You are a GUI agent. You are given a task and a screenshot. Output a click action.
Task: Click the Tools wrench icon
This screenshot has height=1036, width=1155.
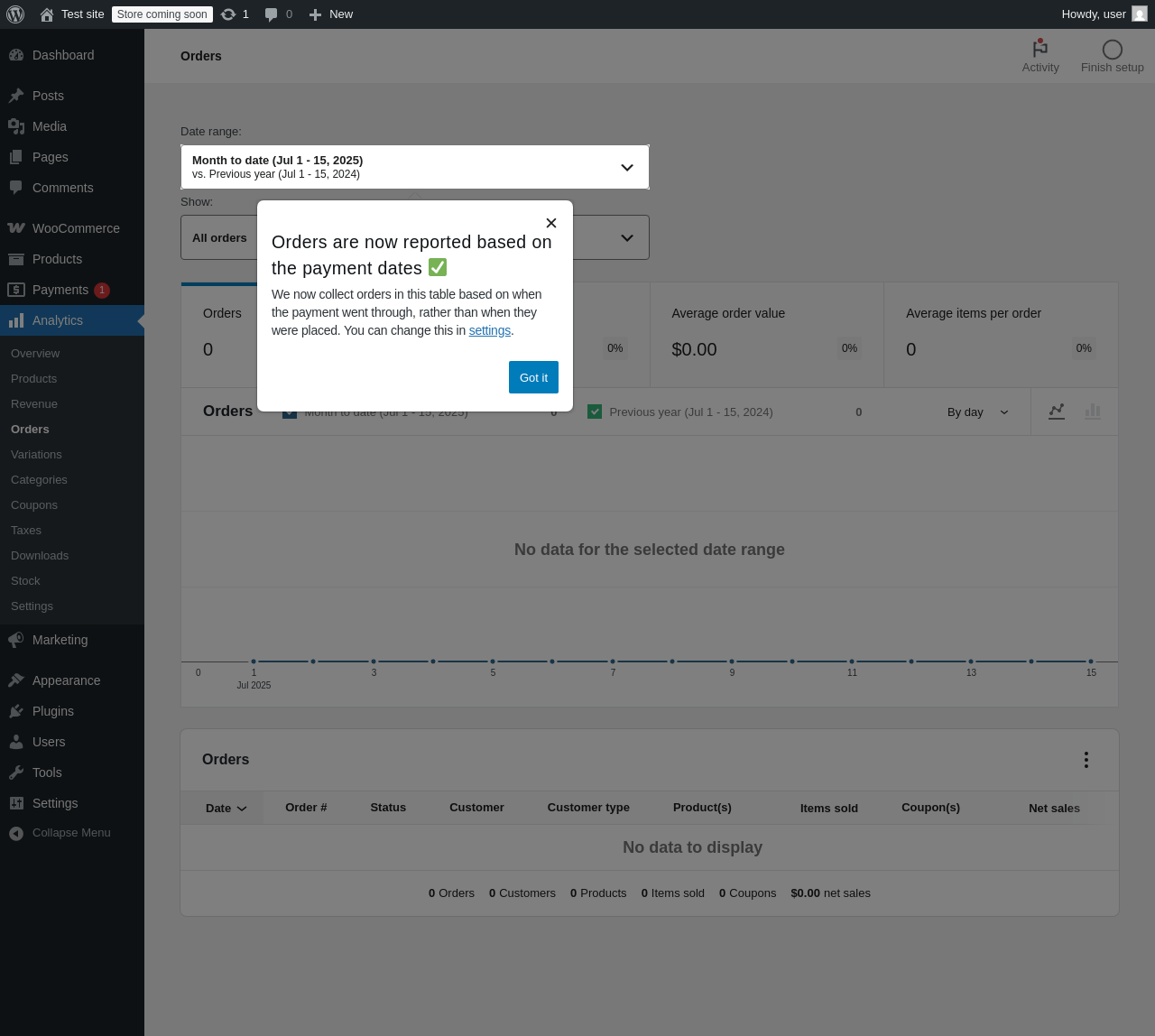point(16,772)
